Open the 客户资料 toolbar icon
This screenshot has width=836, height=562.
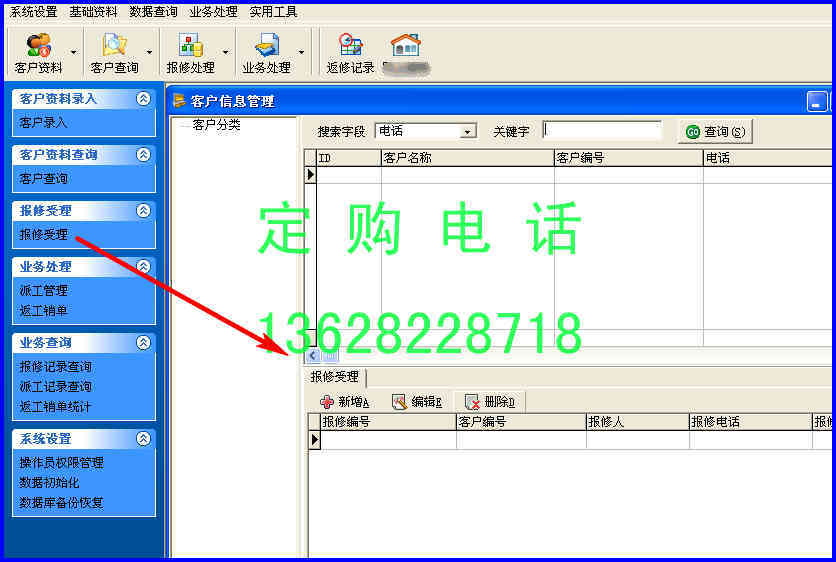tap(38, 52)
